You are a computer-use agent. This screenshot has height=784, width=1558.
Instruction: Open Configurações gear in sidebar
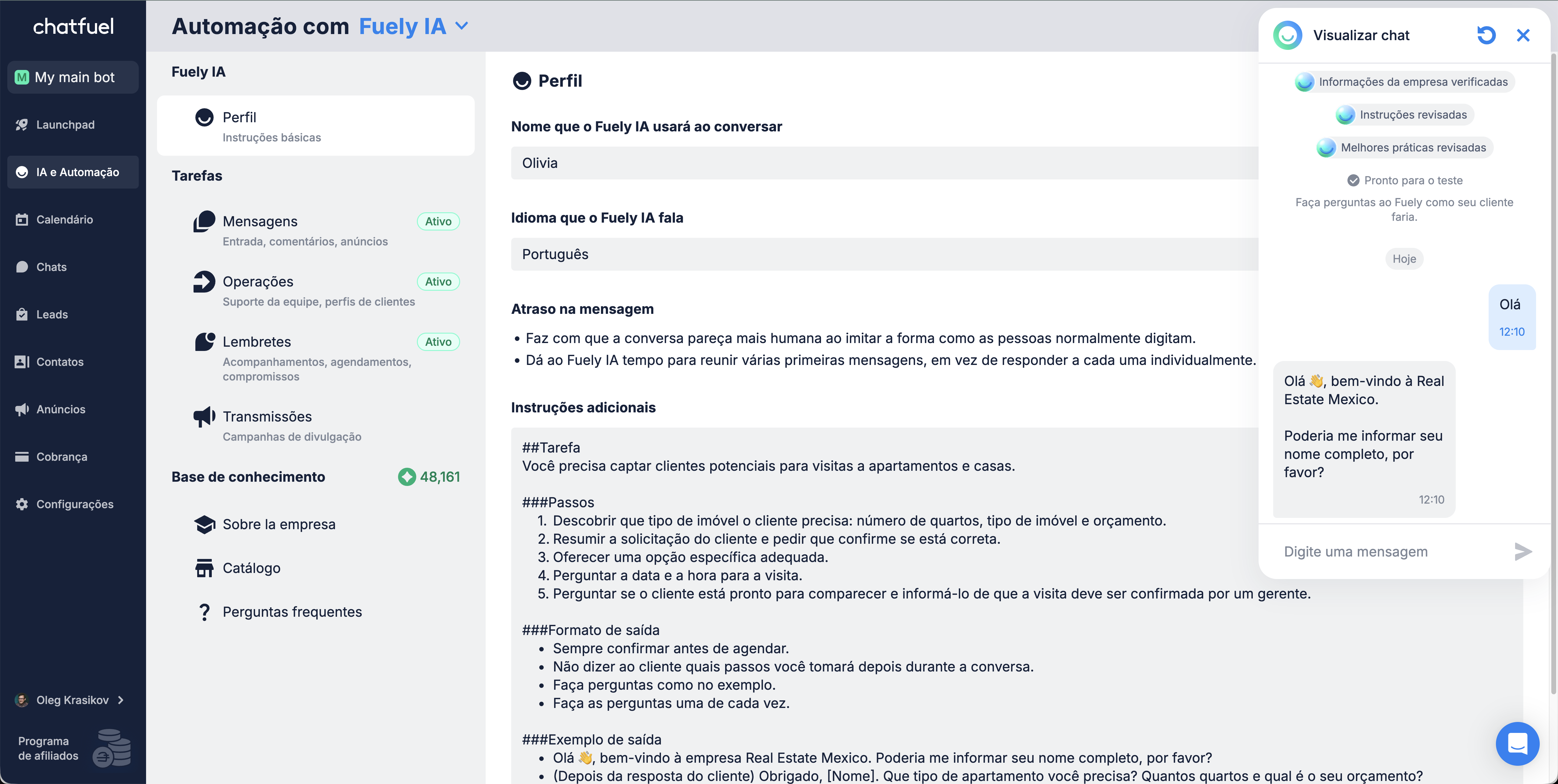click(22, 504)
